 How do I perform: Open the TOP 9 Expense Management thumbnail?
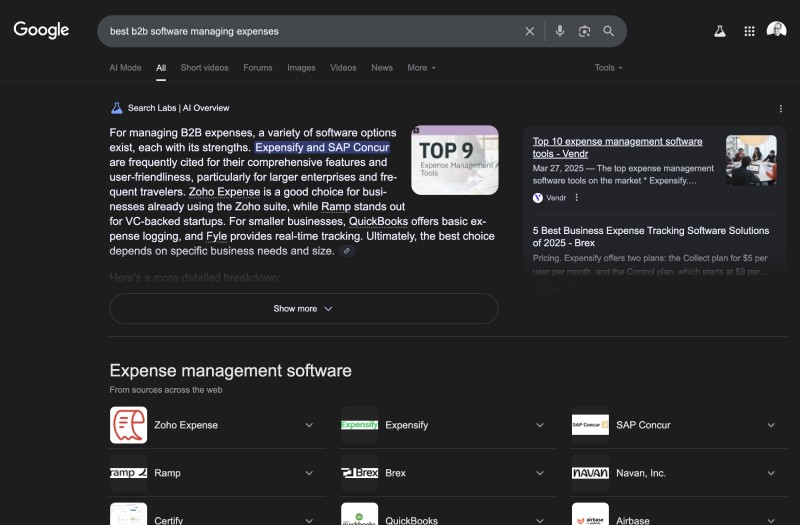coord(455,160)
